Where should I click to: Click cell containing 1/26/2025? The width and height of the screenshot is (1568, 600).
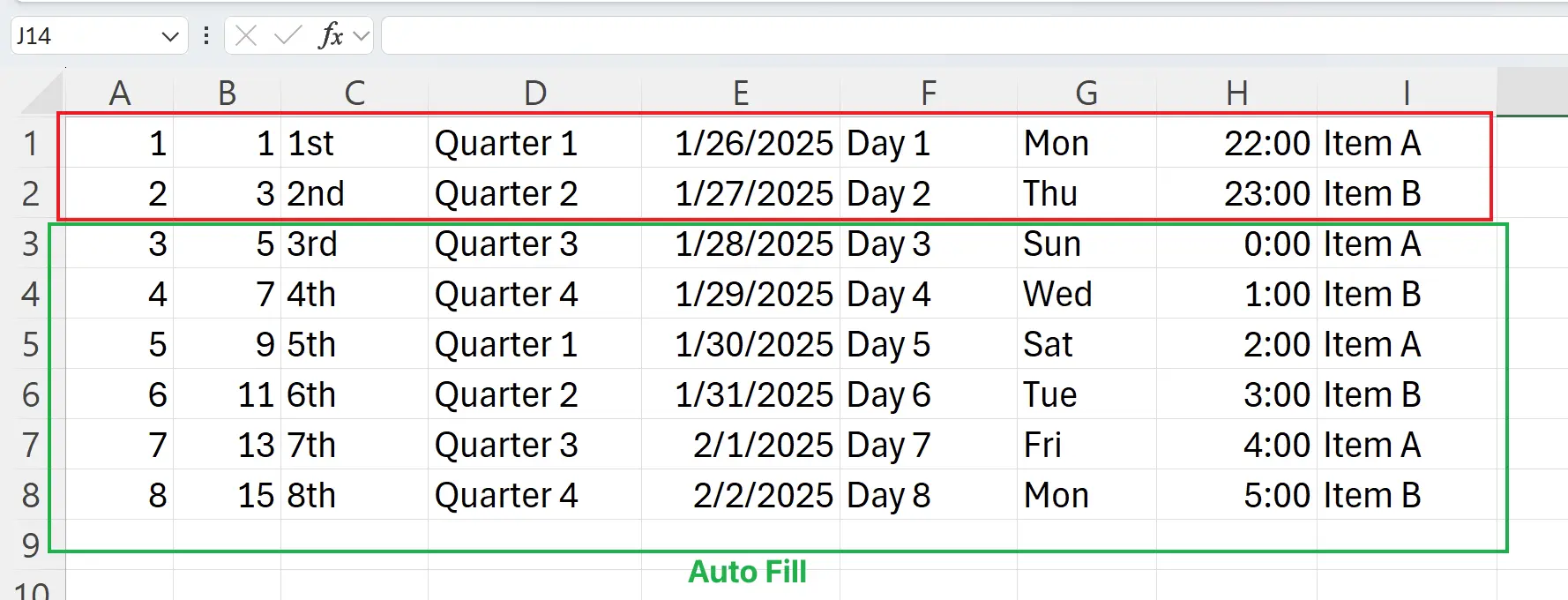(741, 143)
